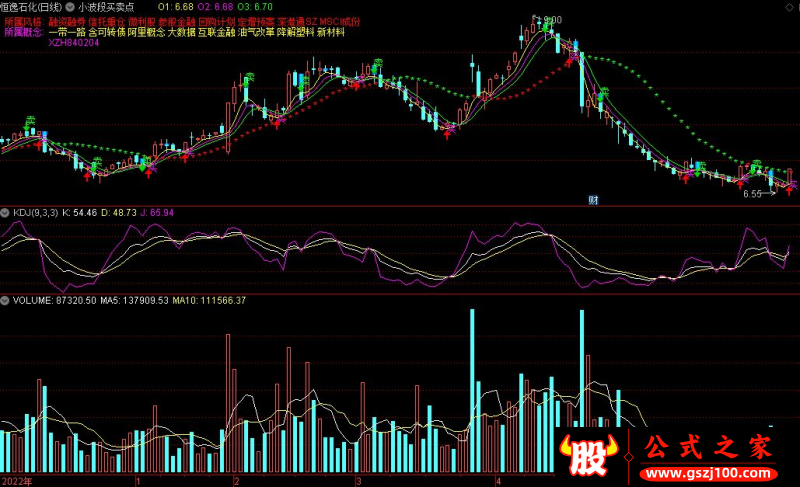This screenshot has width=800, height=487.
Task: Click the 6.55 low price label
Action: coord(752,194)
